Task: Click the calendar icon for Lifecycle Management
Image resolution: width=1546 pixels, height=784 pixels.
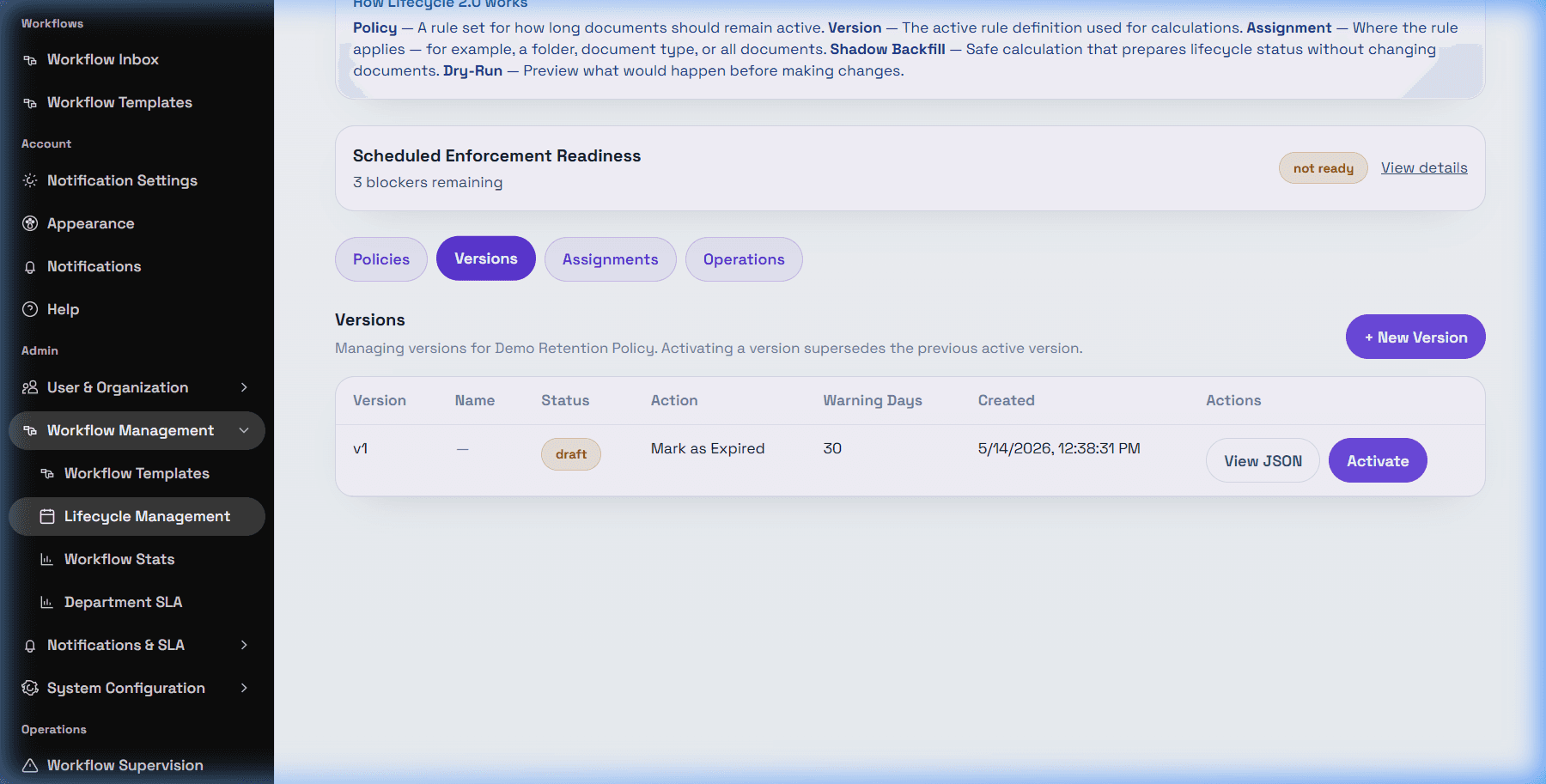Action: point(47,516)
